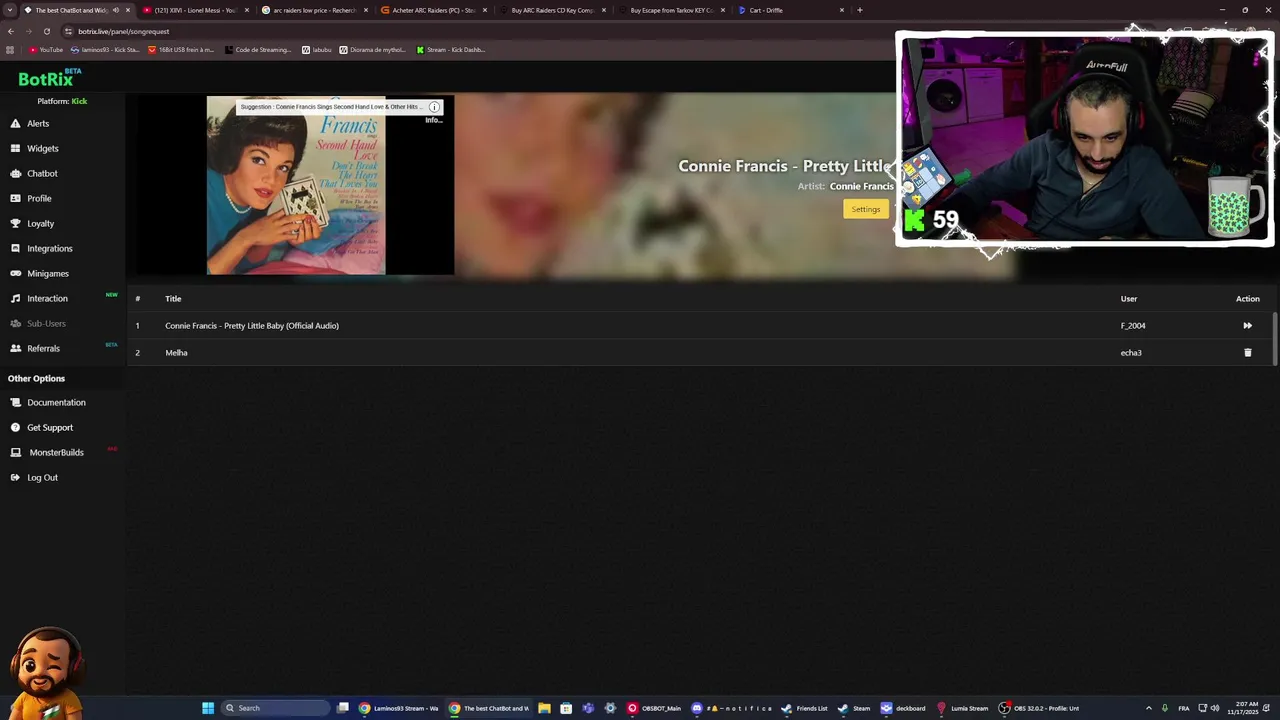Click the Windows taskbar search box
This screenshot has width=1280, height=720.
(x=275, y=708)
